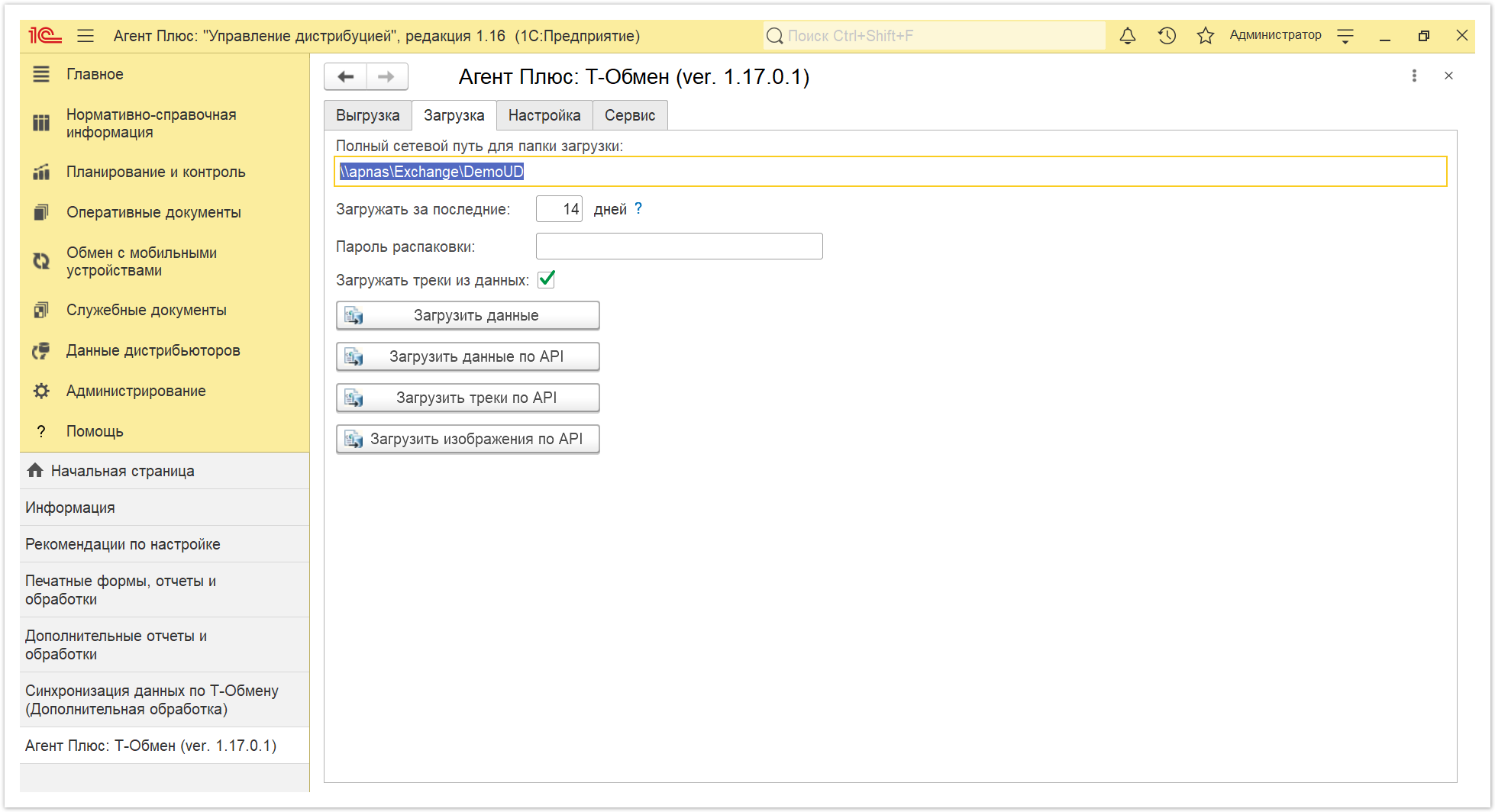Click icon on Загрузить данные по API button
The height and width of the screenshot is (812, 1495).
pyautogui.click(x=354, y=356)
